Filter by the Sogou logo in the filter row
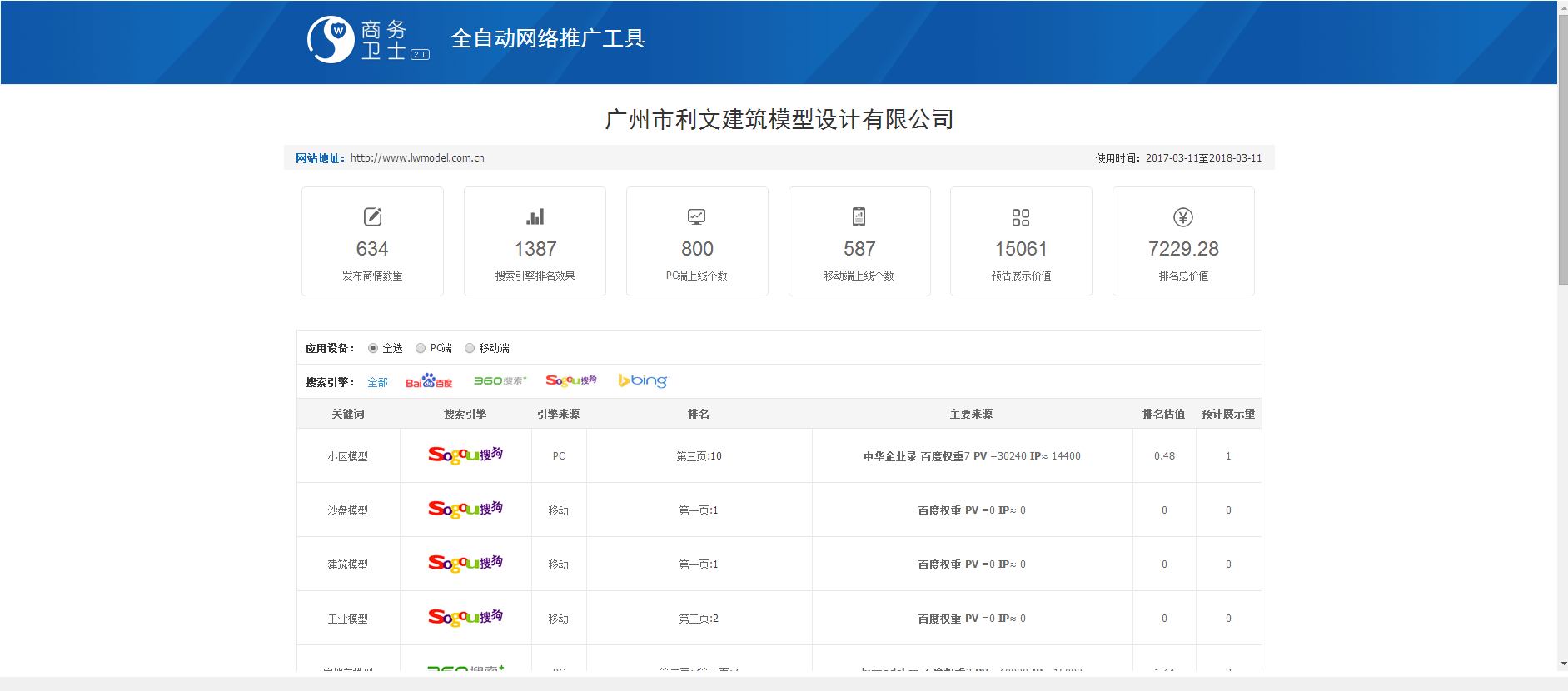1568x691 pixels. tap(571, 380)
